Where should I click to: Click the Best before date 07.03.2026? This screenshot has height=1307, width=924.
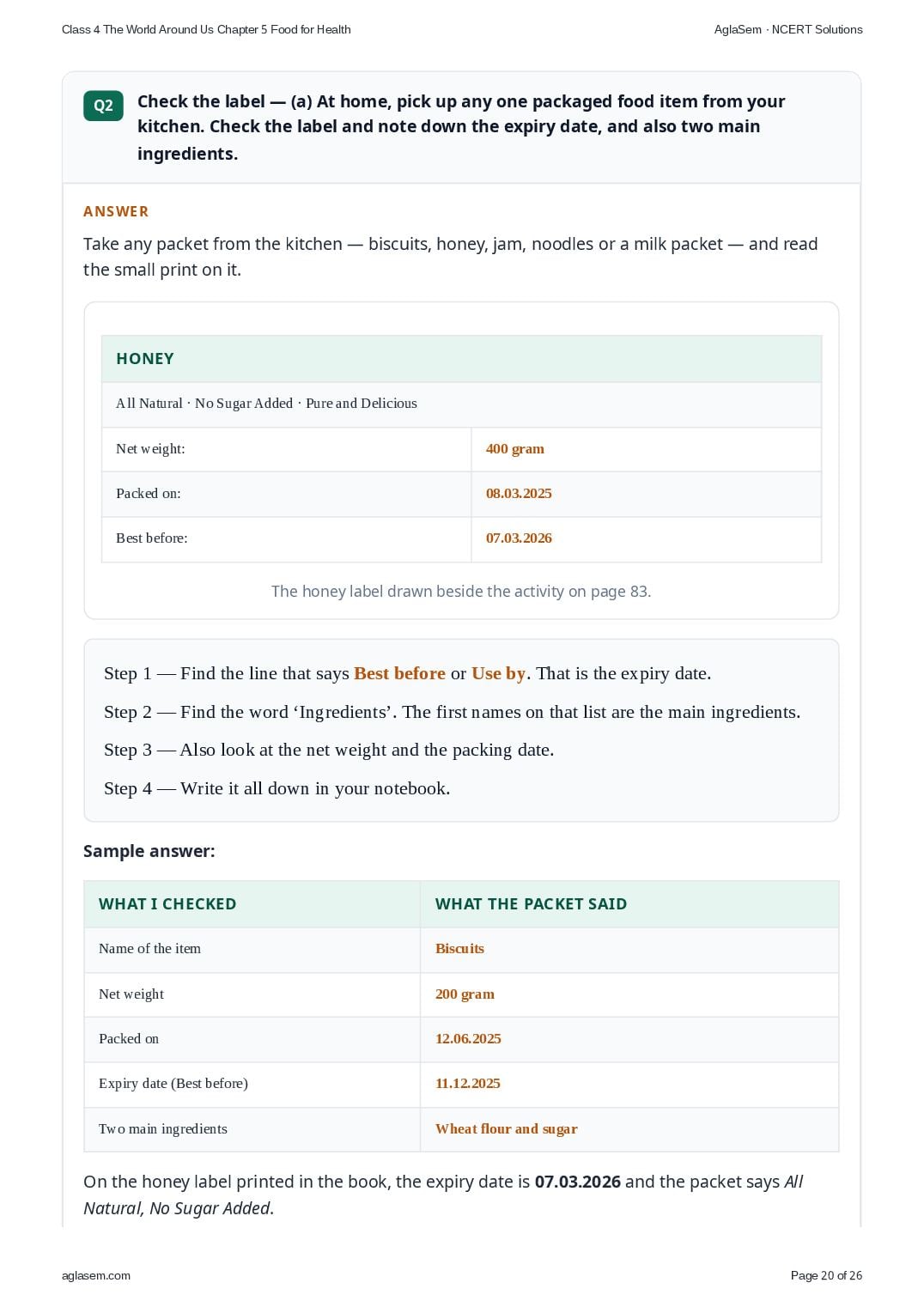[519, 538]
